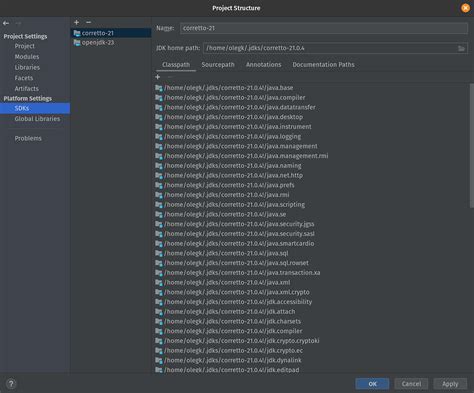Select the java.instrument classpath entry
474x393 pixels.
pos(233,127)
